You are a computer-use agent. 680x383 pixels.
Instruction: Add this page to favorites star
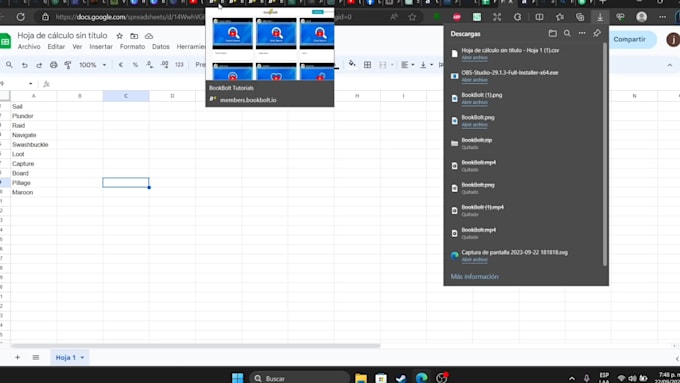pos(412,17)
